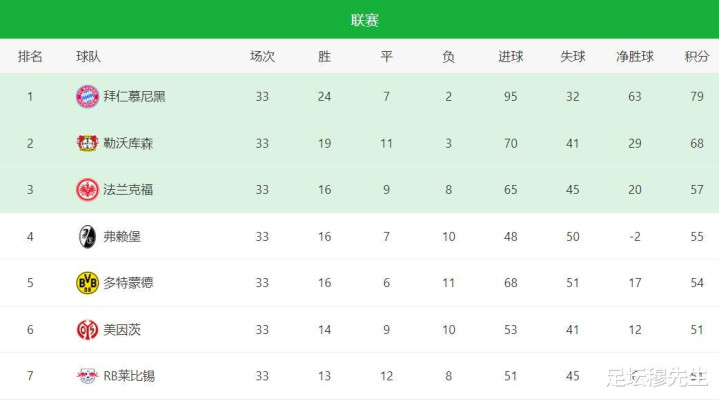Click the Bayern Munich club logo
The height and width of the screenshot is (401, 719).
pos(87,97)
